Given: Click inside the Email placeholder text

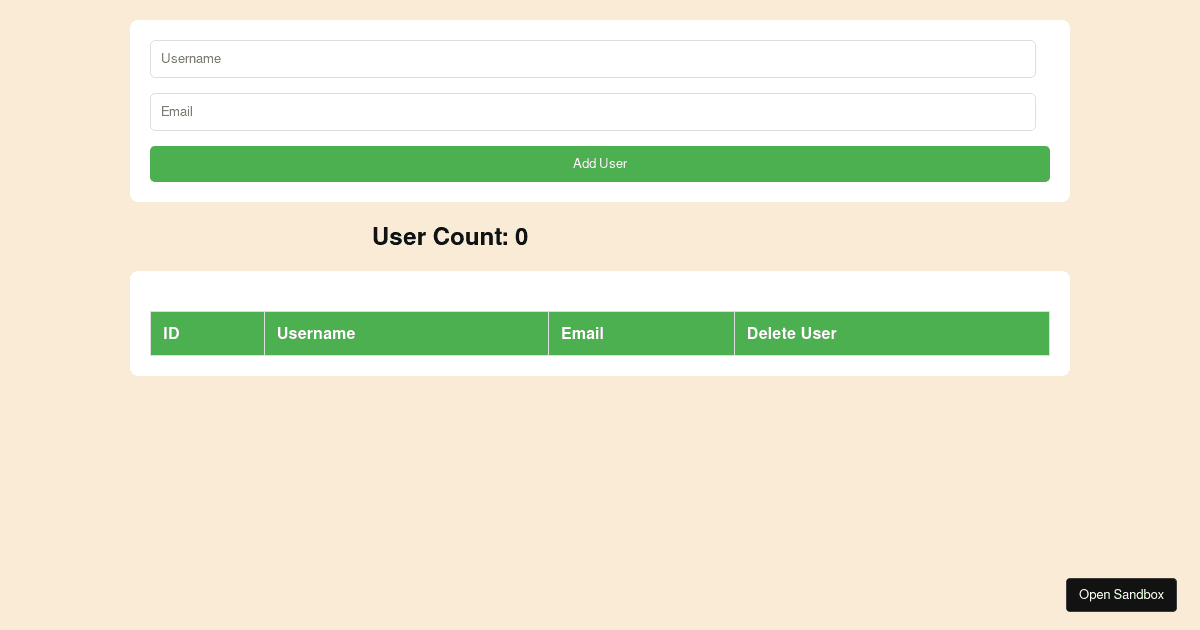Looking at the screenshot, I should (x=177, y=112).
